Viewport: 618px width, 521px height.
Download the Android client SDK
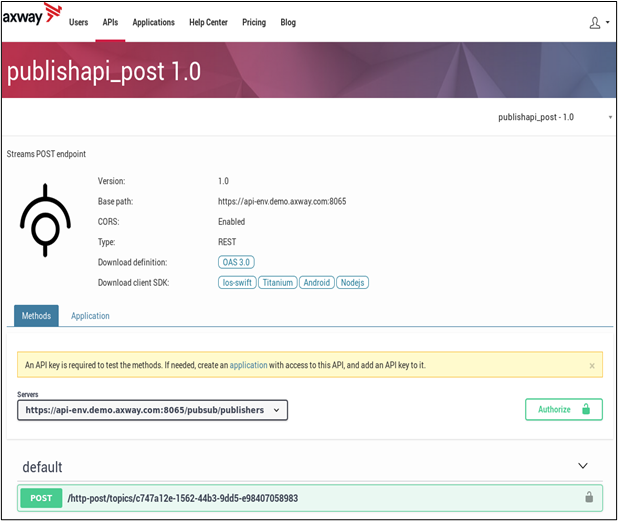pos(316,283)
